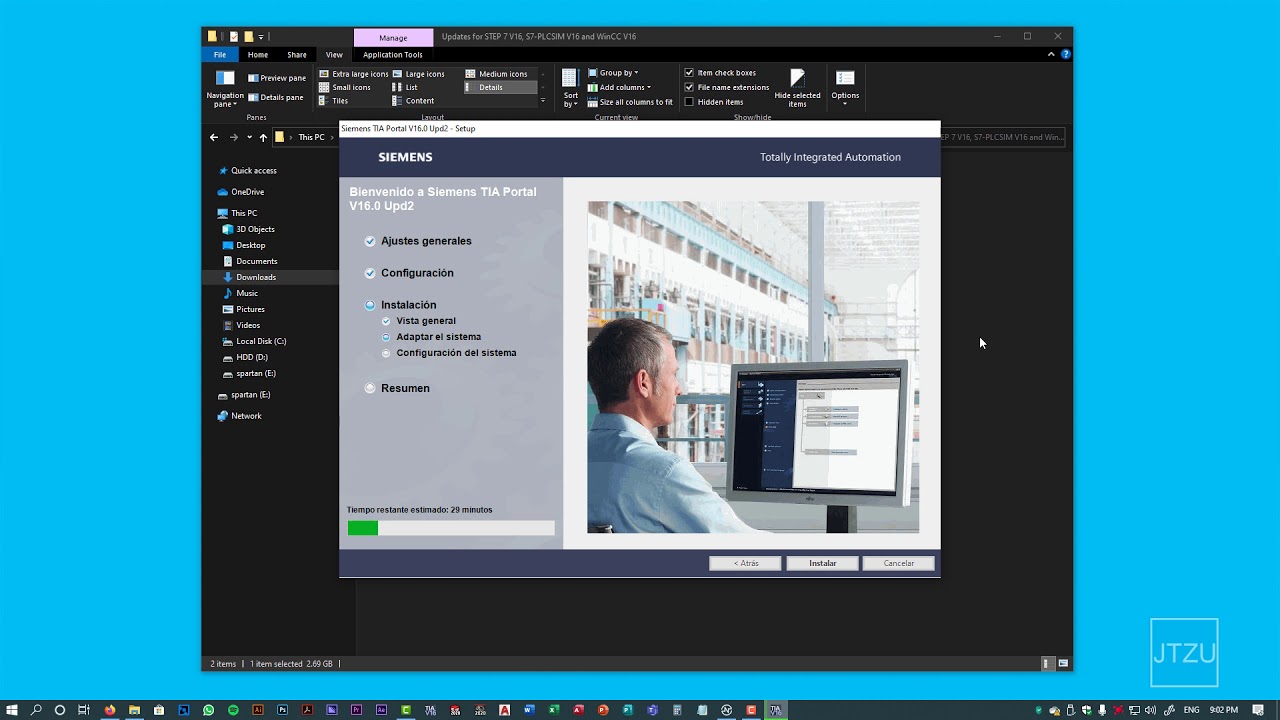Open the Sort by dropdown

pyautogui.click(x=570, y=88)
